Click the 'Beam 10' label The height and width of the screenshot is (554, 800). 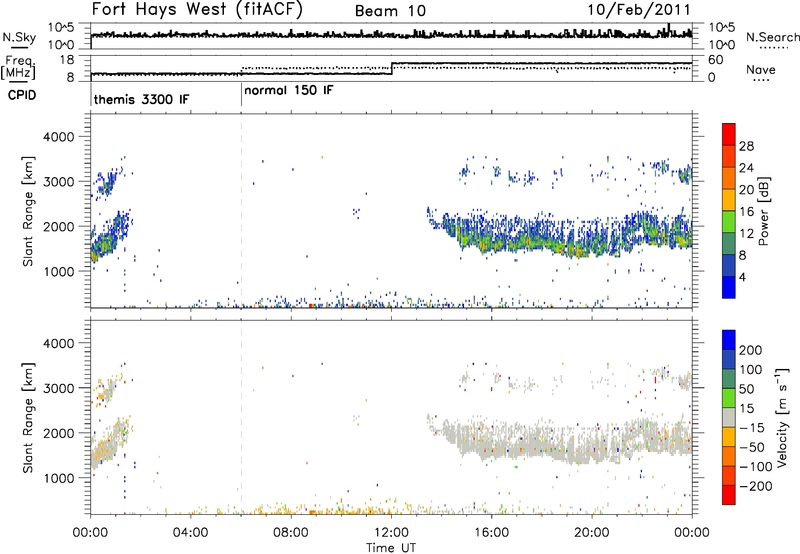point(390,11)
